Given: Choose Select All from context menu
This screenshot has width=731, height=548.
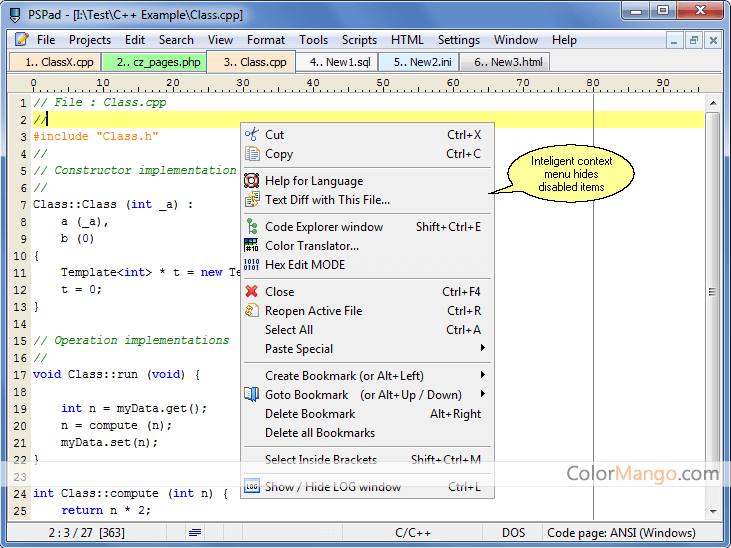Looking at the screenshot, I should coord(289,330).
